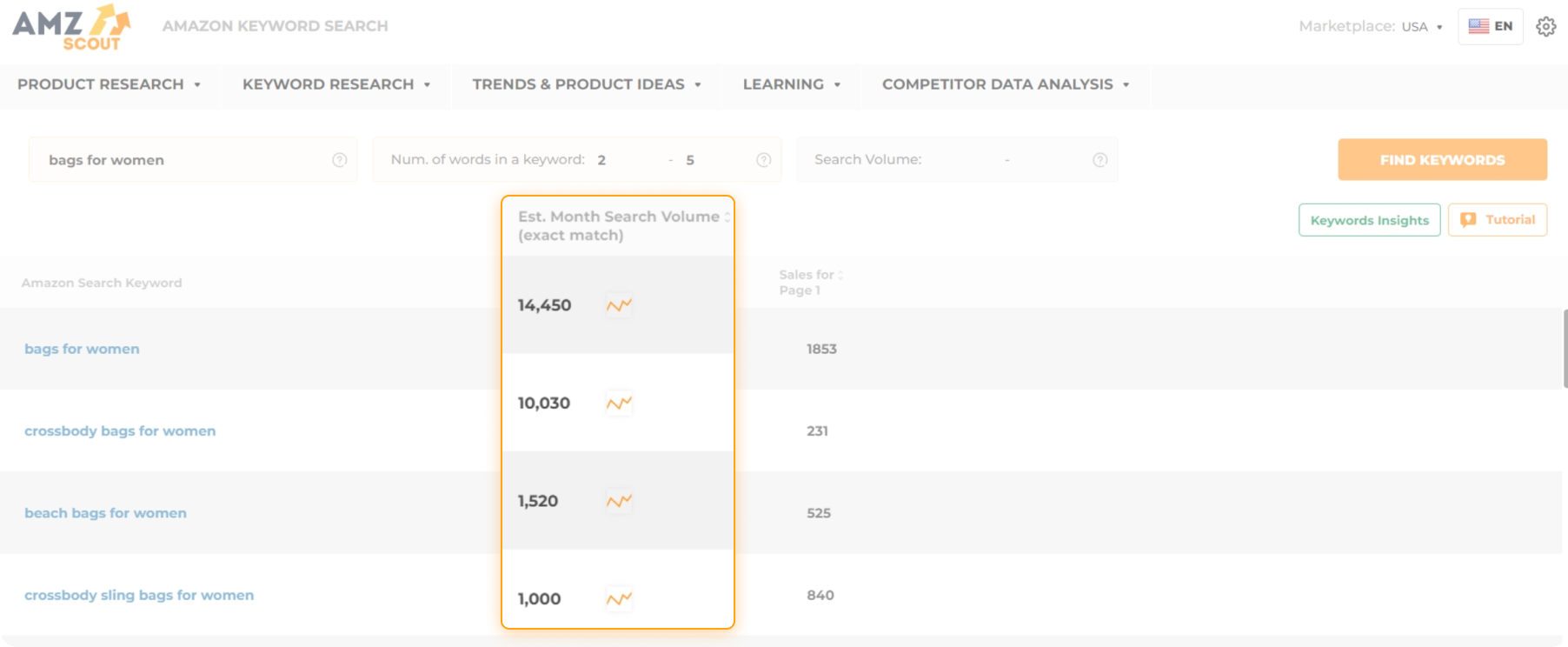Image resolution: width=1568 pixels, height=647 pixels.
Task: Click help icon in Search Volume filter
Action: point(1100,160)
